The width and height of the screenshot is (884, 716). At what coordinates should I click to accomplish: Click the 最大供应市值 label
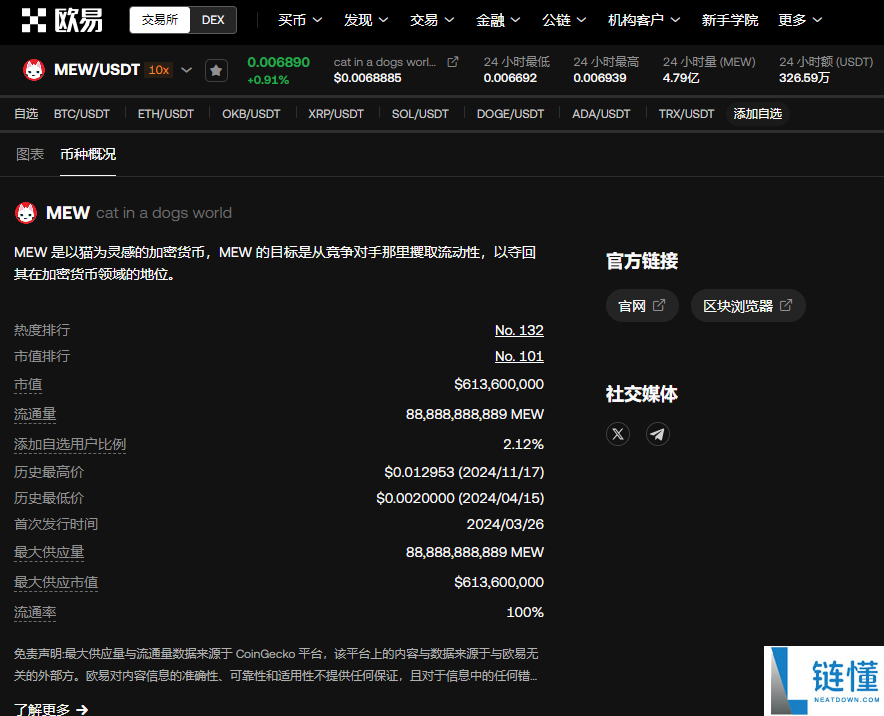(56, 582)
